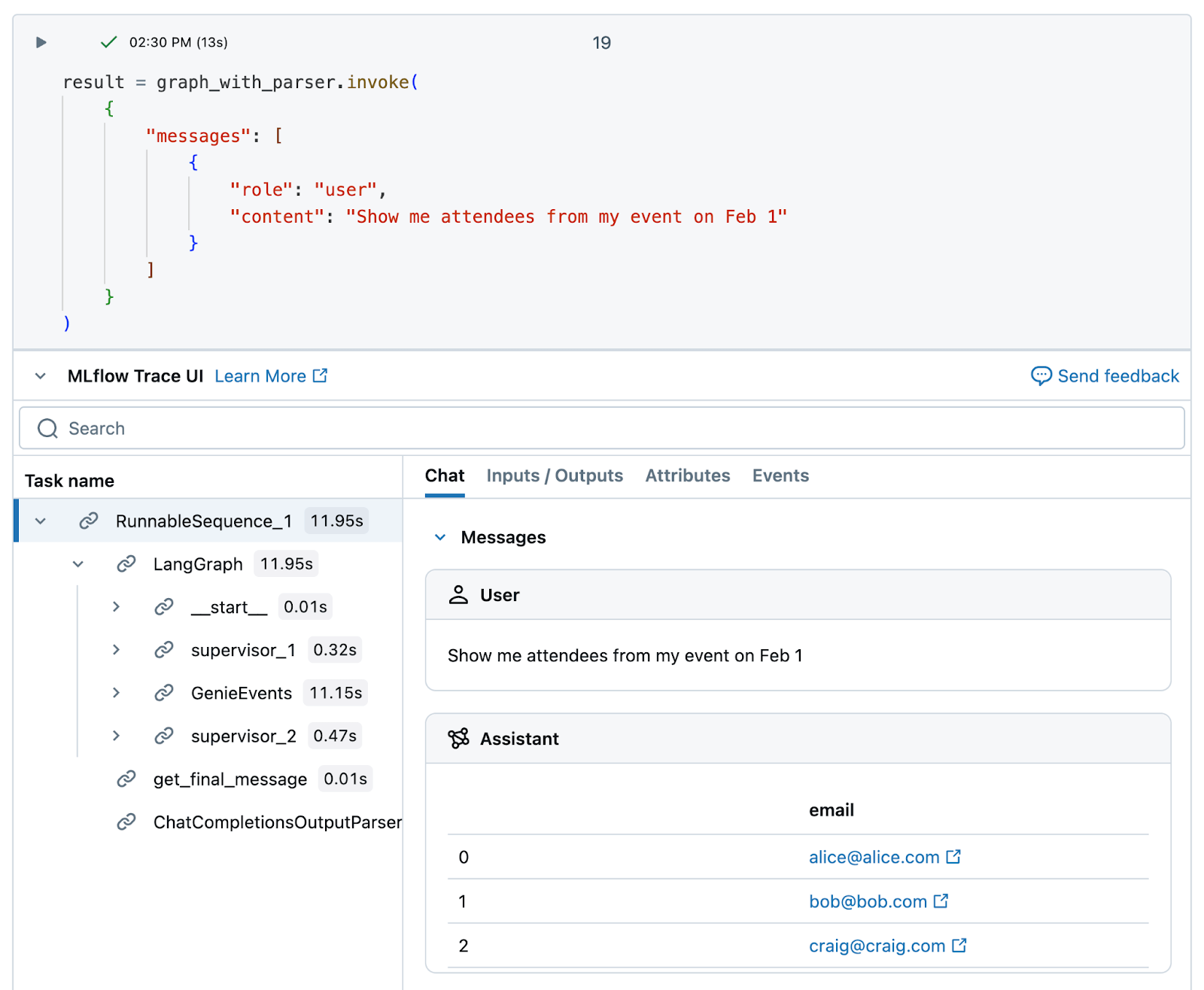This screenshot has width=1204, height=990.
Task: Switch to the Inputs / Outputs tab
Action: pyautogui.click(x=555, y=475)
